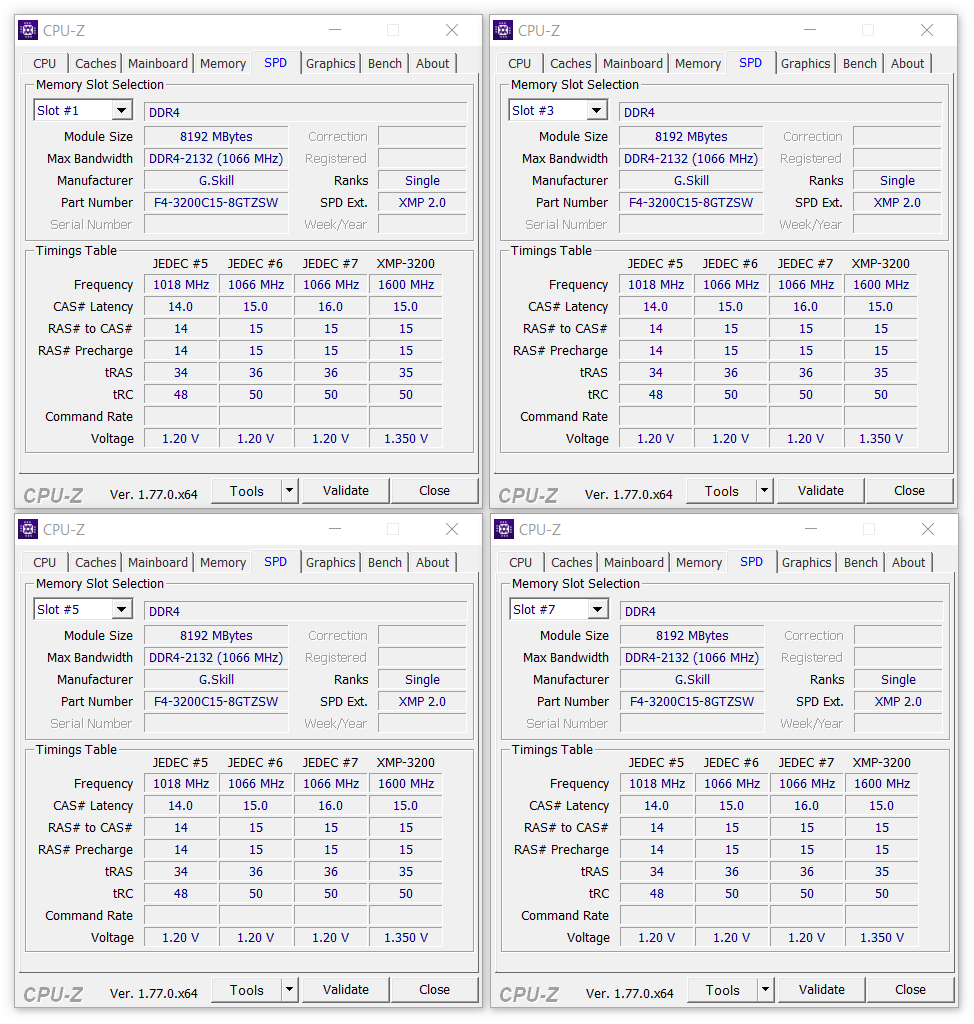The image size is (974, 1024).
Task: Open the Slot #3 selection dropdown
Action: tap(596, 110)
